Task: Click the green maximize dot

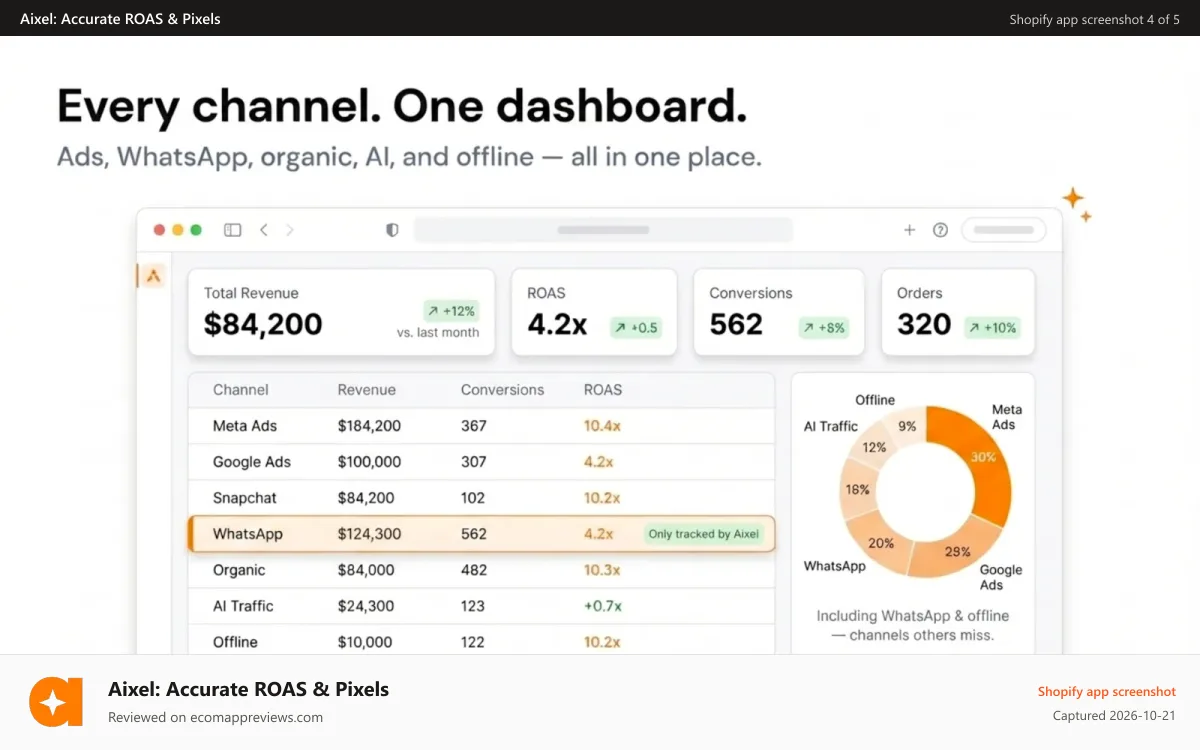Action: pos(196,230)
